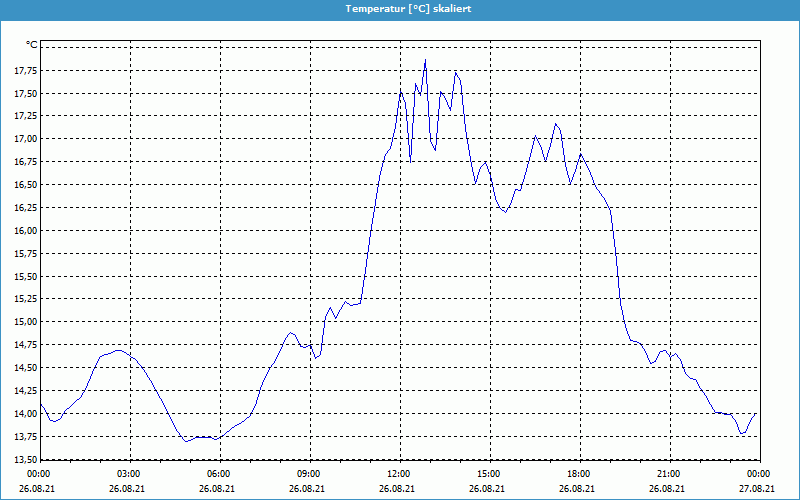Click the 26.08.21 date below 12:00

tap(398, 489)
